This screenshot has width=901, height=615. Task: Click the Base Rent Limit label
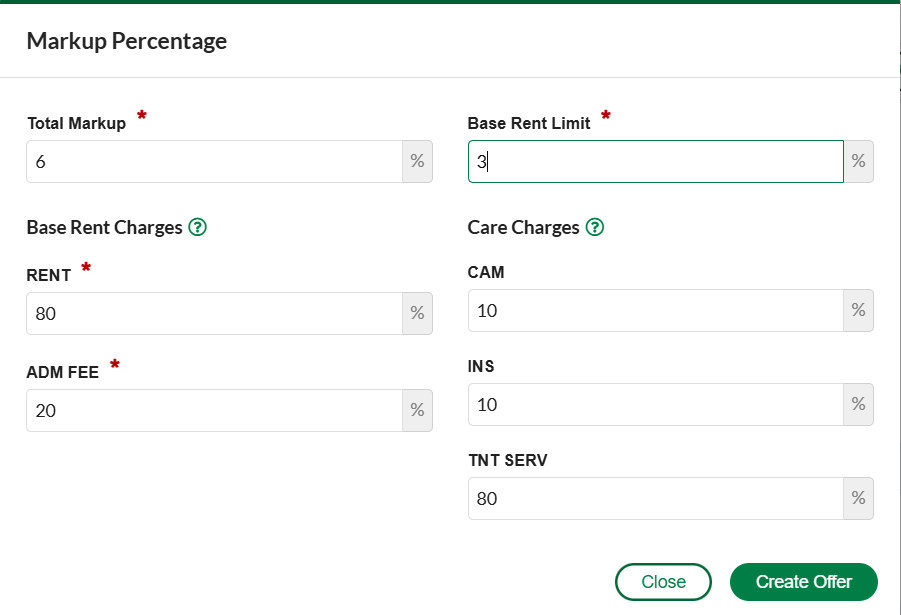pyautogui.click(x=529, y=123)
